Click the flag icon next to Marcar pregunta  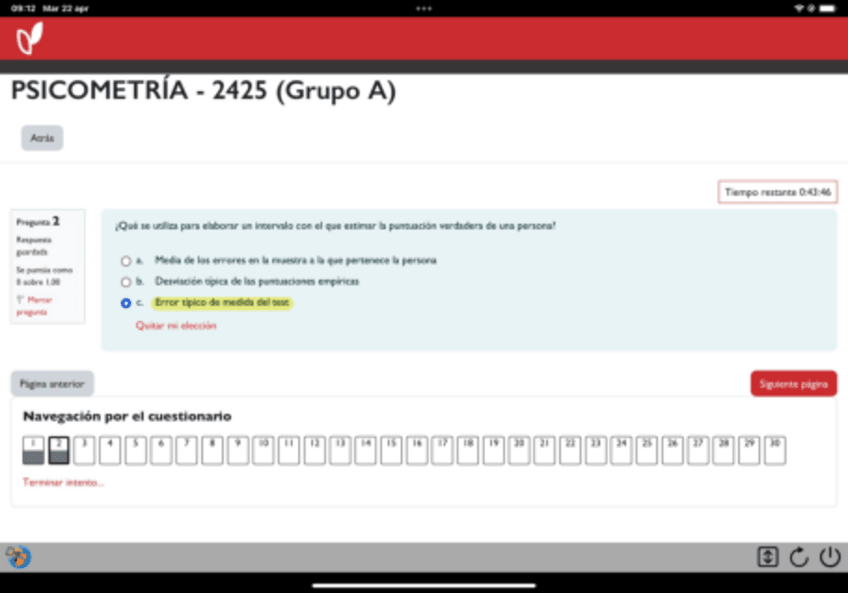tap(21, 299)
